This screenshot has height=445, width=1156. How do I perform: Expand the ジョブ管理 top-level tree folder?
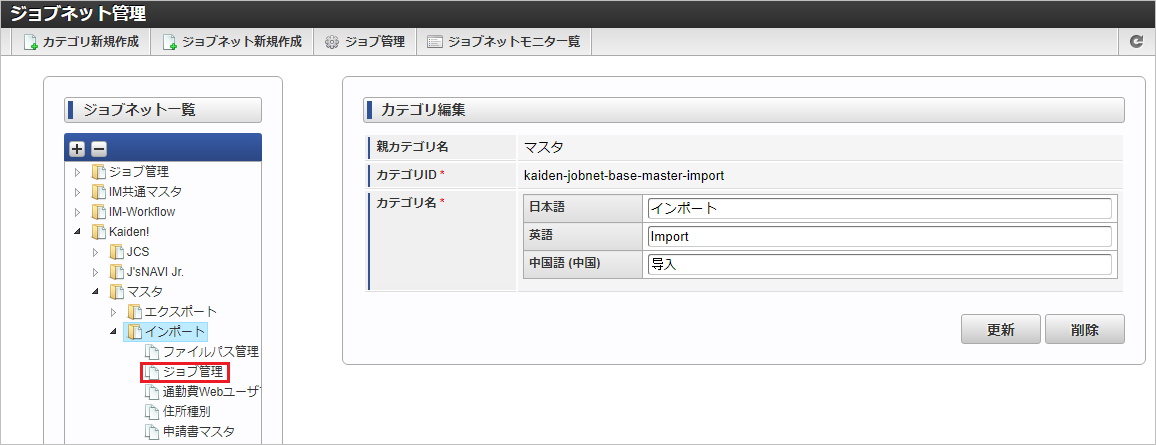coord(79,172)
